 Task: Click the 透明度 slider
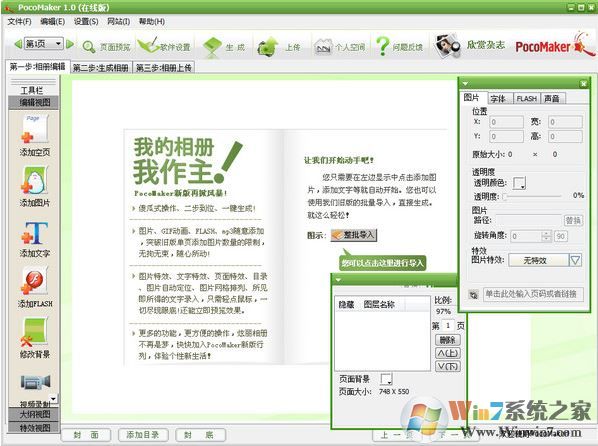[532, 196]
